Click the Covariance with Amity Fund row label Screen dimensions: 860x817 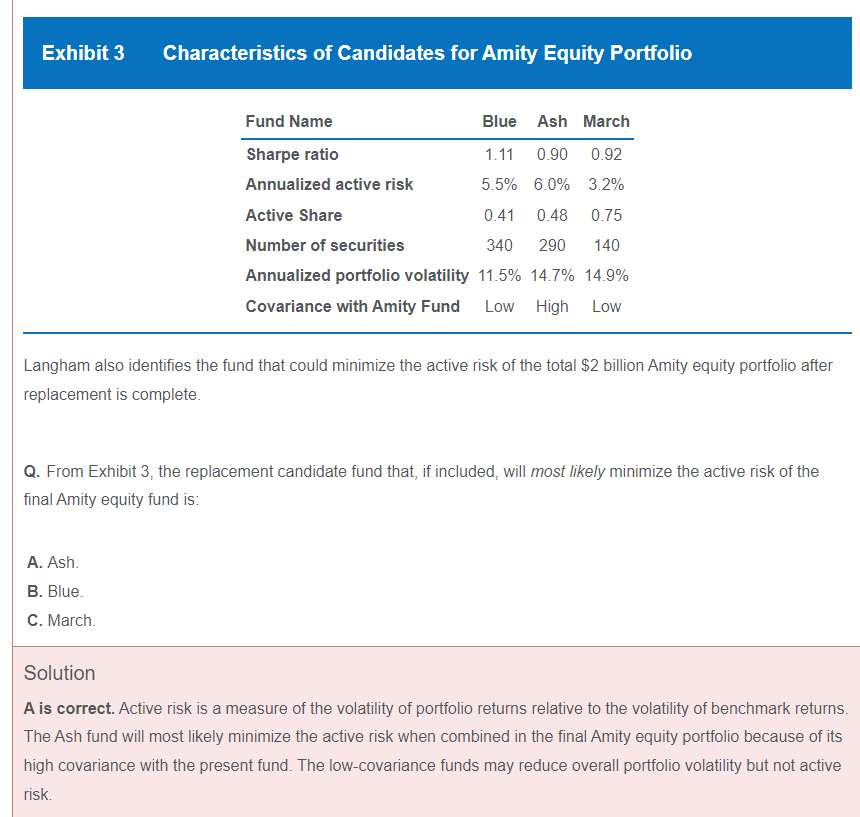coord(353,306)
